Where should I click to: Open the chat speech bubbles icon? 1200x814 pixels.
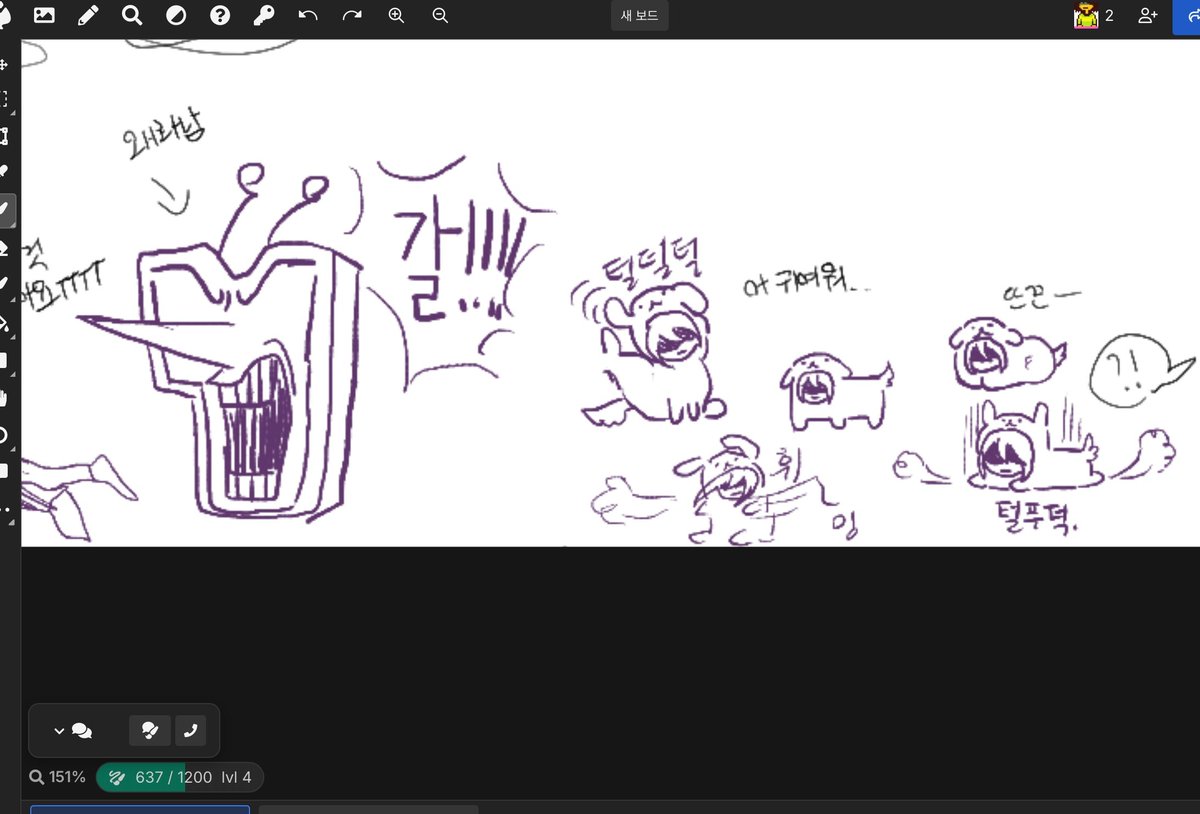[x=82, y=731]
